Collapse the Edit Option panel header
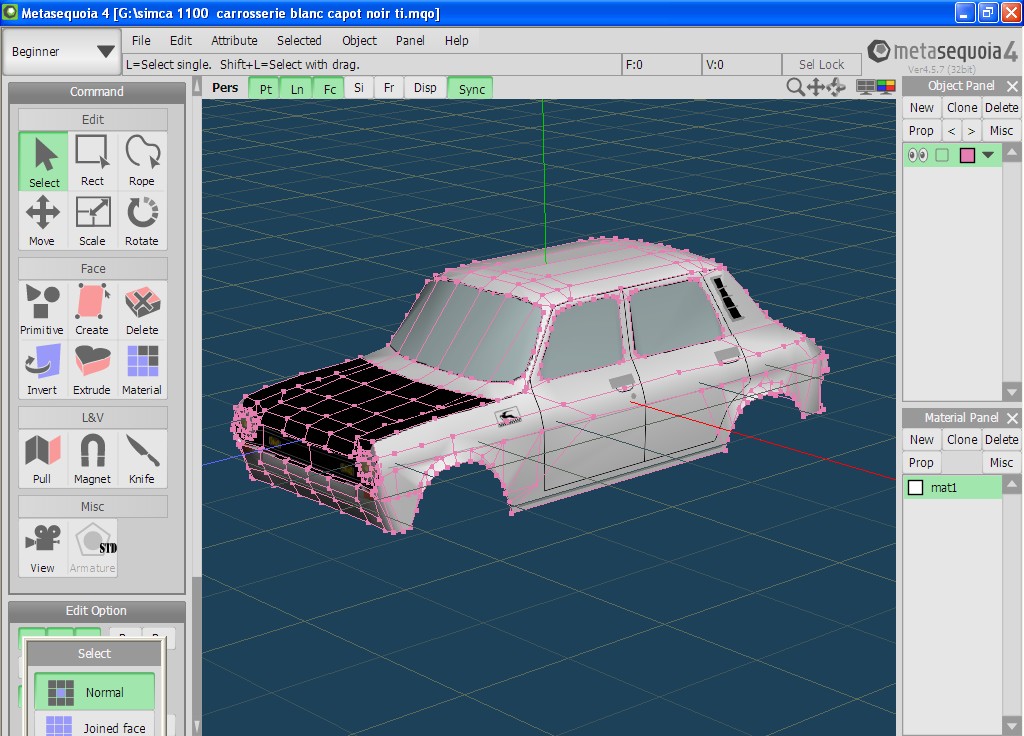The height and width of the screenshot is (736, 1024). point(97,611)
